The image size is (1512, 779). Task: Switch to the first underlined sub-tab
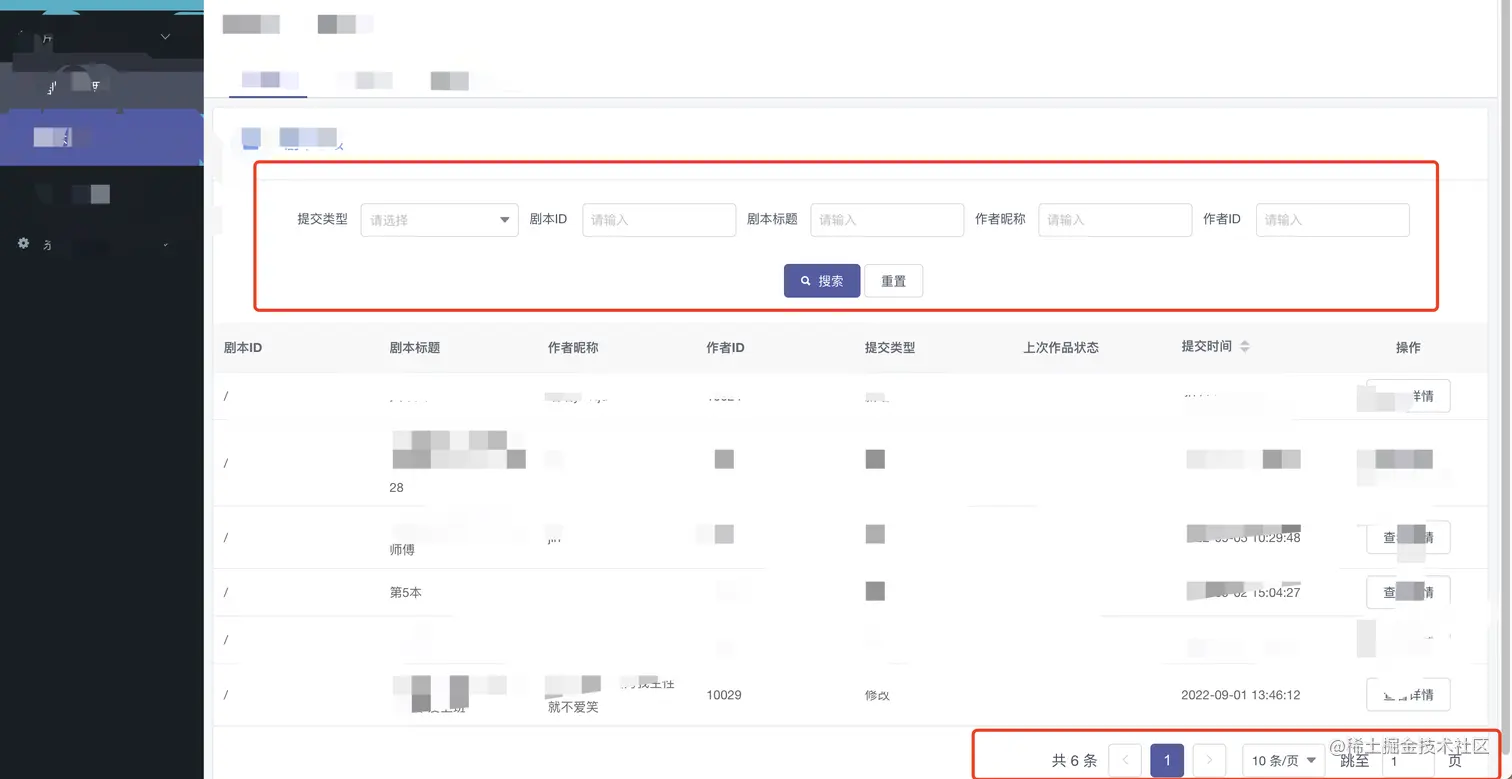pos(268,80)
